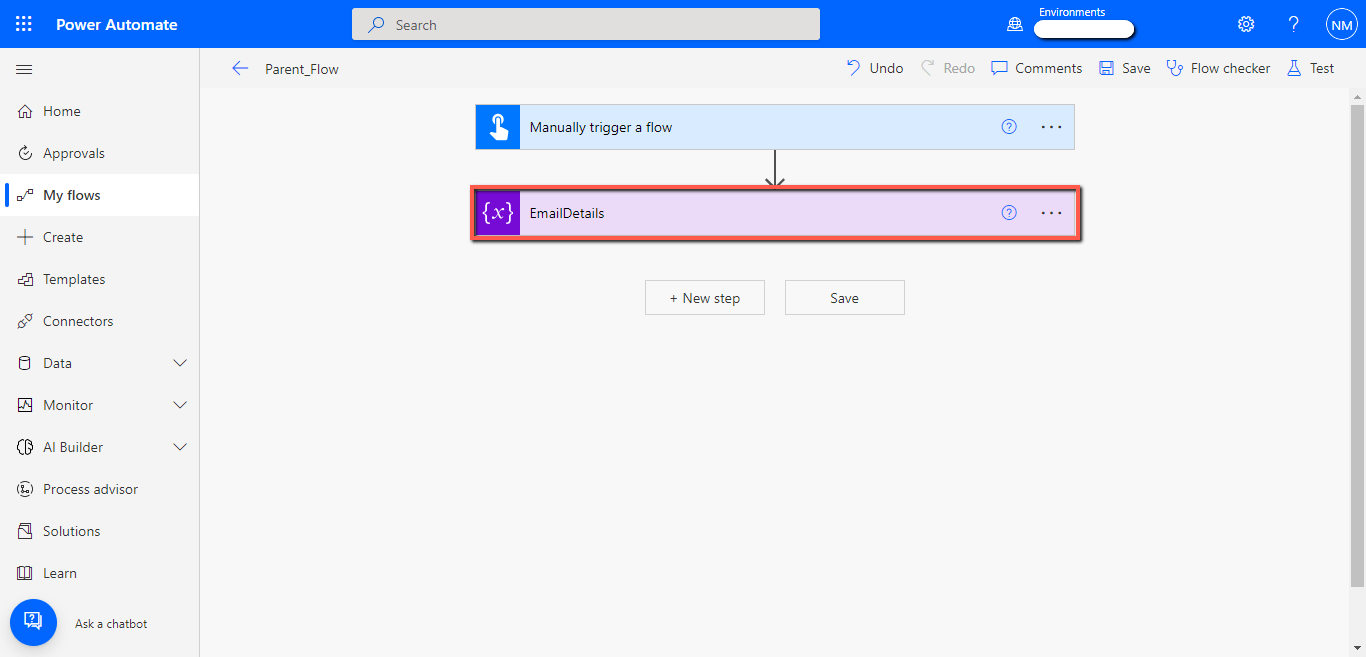Click the manual trigger hand icon
Image resolution: width=1366 pixels, height=657 pixels.
pos(498,127)
